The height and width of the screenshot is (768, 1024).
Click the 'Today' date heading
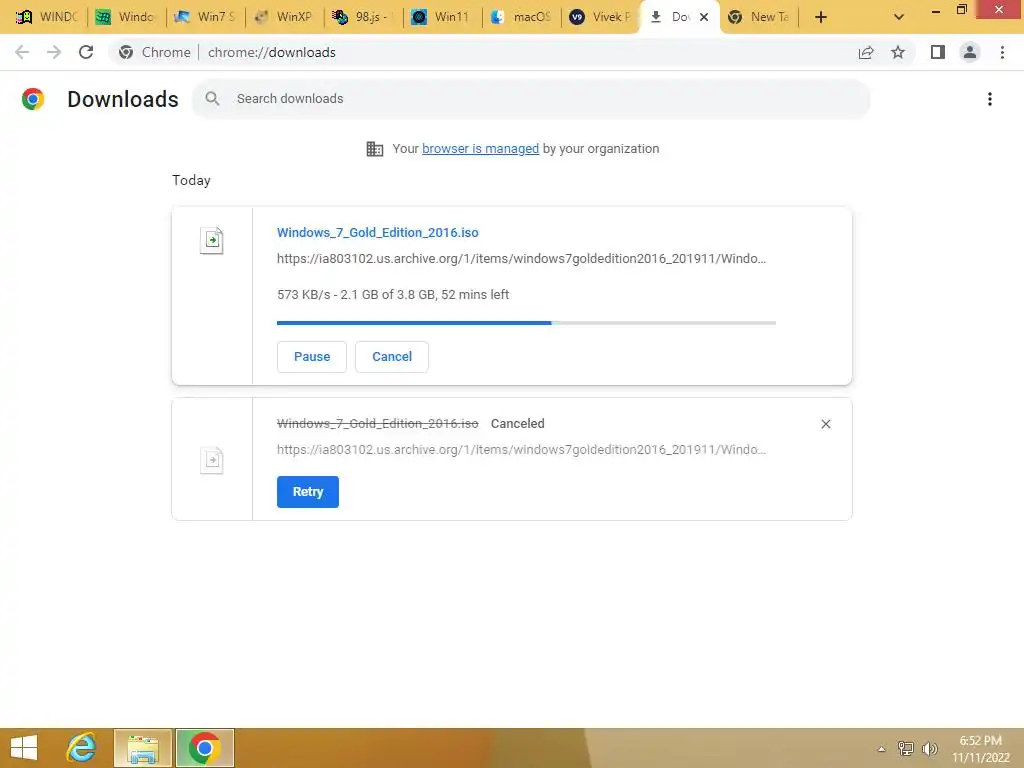pyautogui.click(x=191, y=180)
